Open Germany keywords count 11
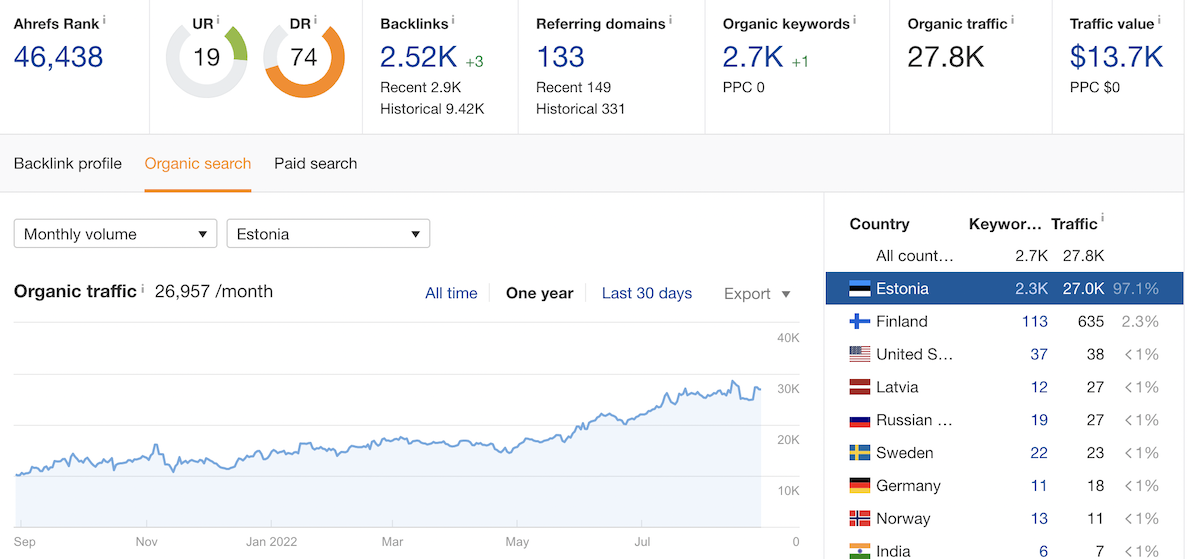 pyautogui.click(x=1039, y=486)
